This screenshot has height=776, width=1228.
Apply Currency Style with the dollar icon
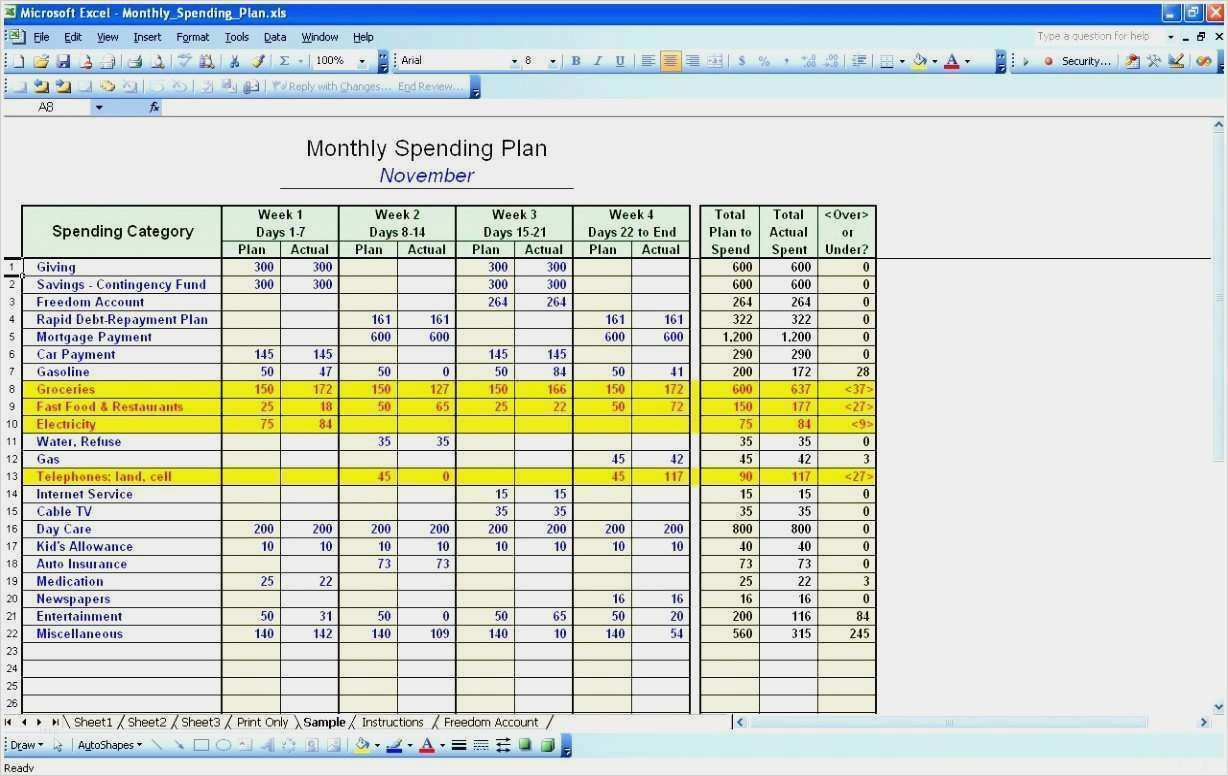[x=741, y=61]
